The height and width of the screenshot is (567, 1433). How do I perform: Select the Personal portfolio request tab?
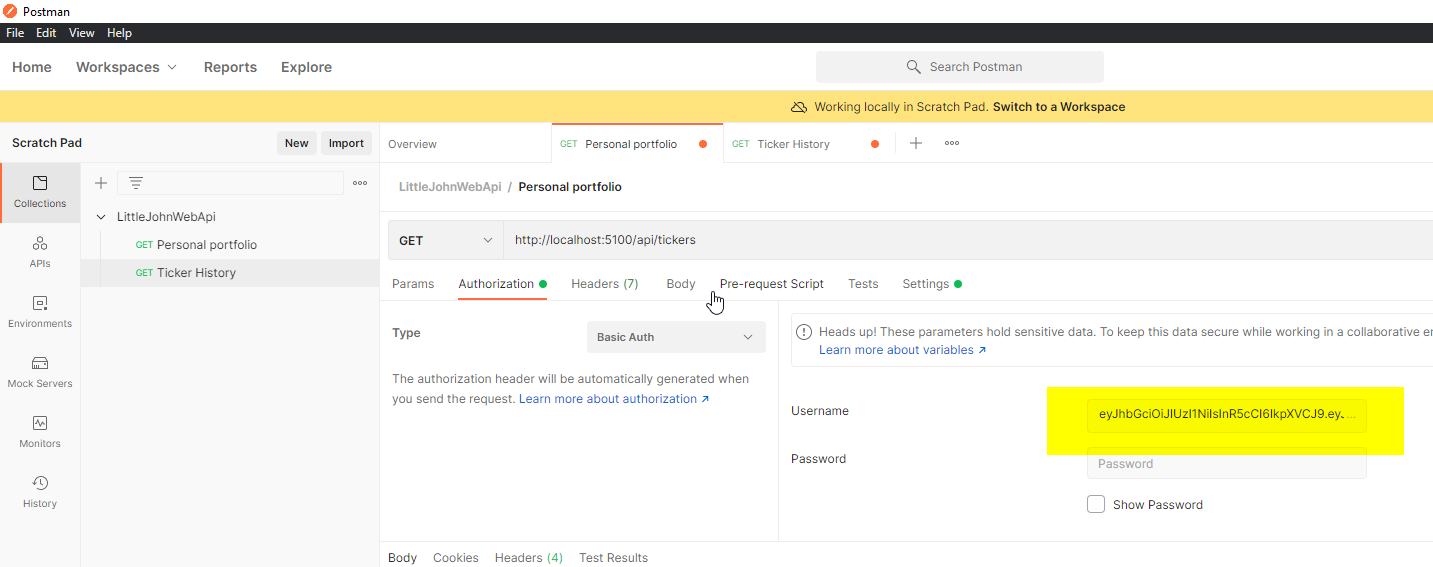click(x=631, y=144)
